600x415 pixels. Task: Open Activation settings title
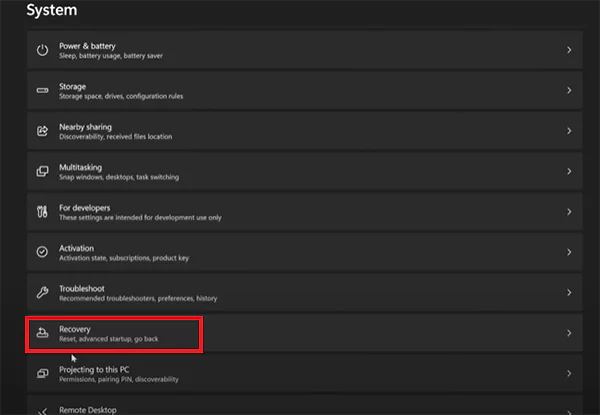[x=76, y=248]
